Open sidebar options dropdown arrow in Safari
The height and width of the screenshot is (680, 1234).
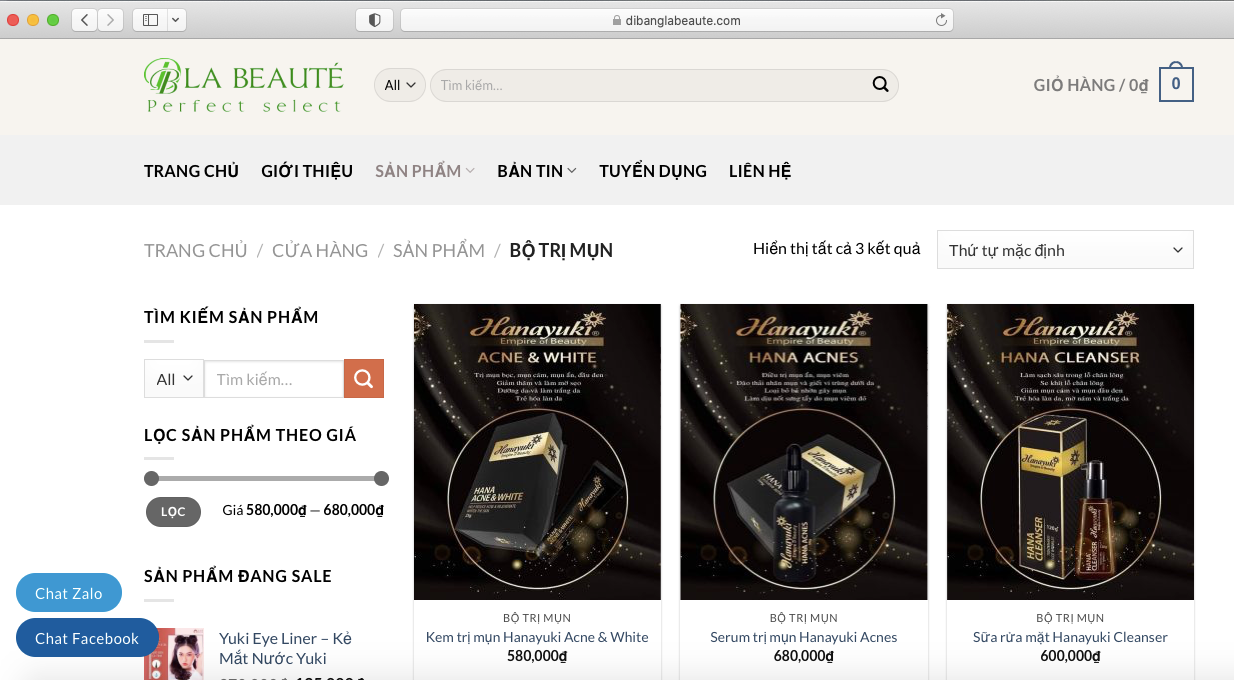pyautogui.click(x=176, y=20)
